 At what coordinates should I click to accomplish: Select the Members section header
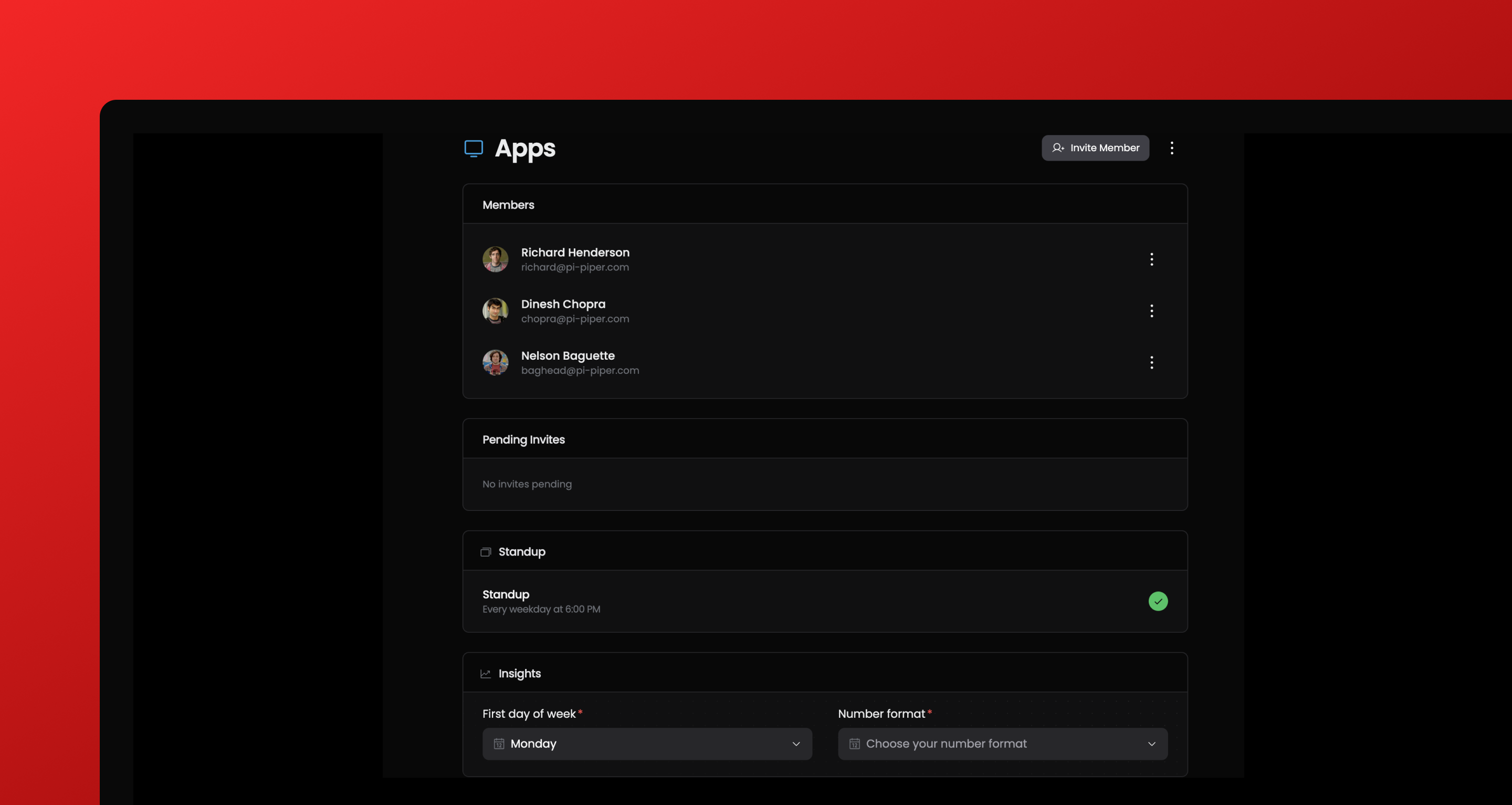click(x=508, y=204)
